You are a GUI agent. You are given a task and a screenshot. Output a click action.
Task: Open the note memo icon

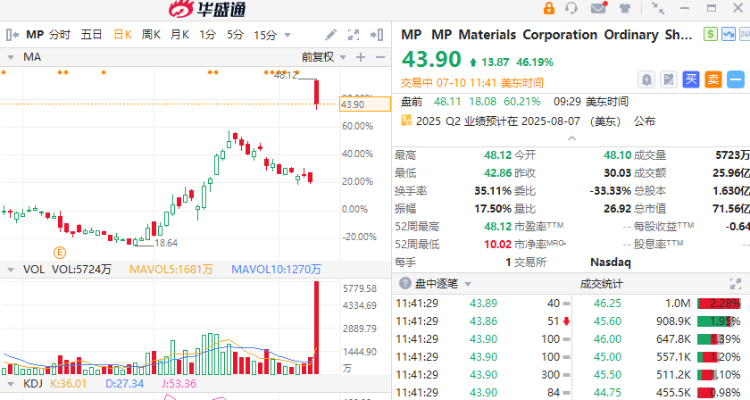click(669, 79)
